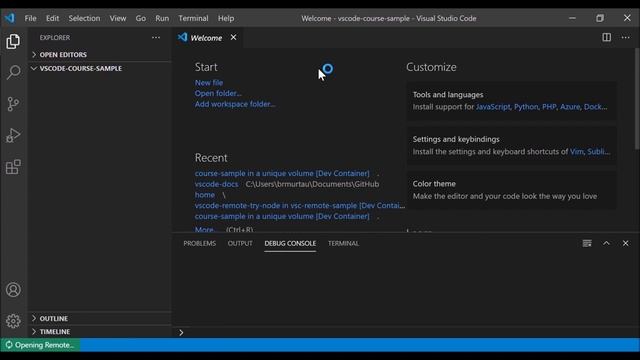Open the Manage gear icon
The width and height of the screenshot is (640, 360).
coord(13,321)
